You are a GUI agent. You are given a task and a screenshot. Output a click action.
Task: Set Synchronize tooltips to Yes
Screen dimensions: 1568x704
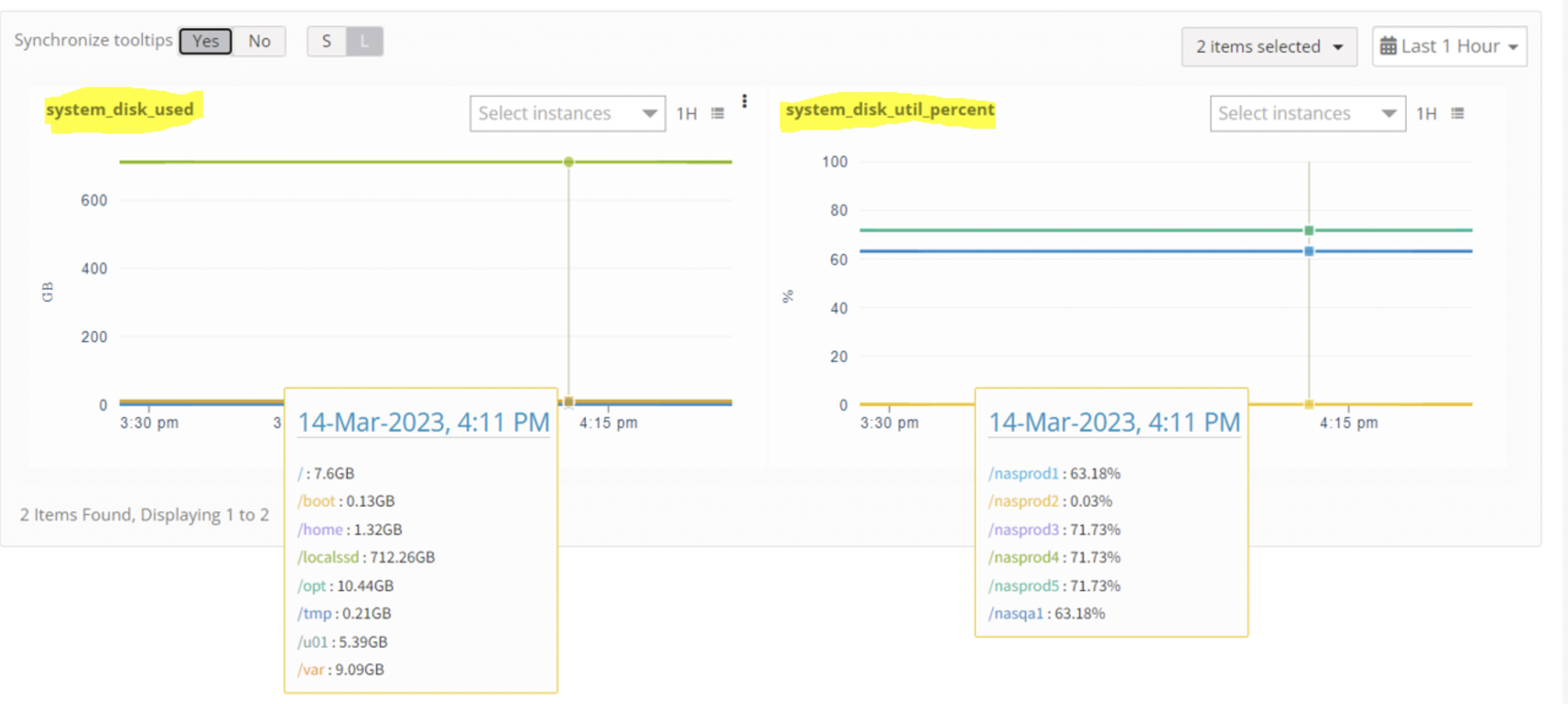(x=206, y=41)
